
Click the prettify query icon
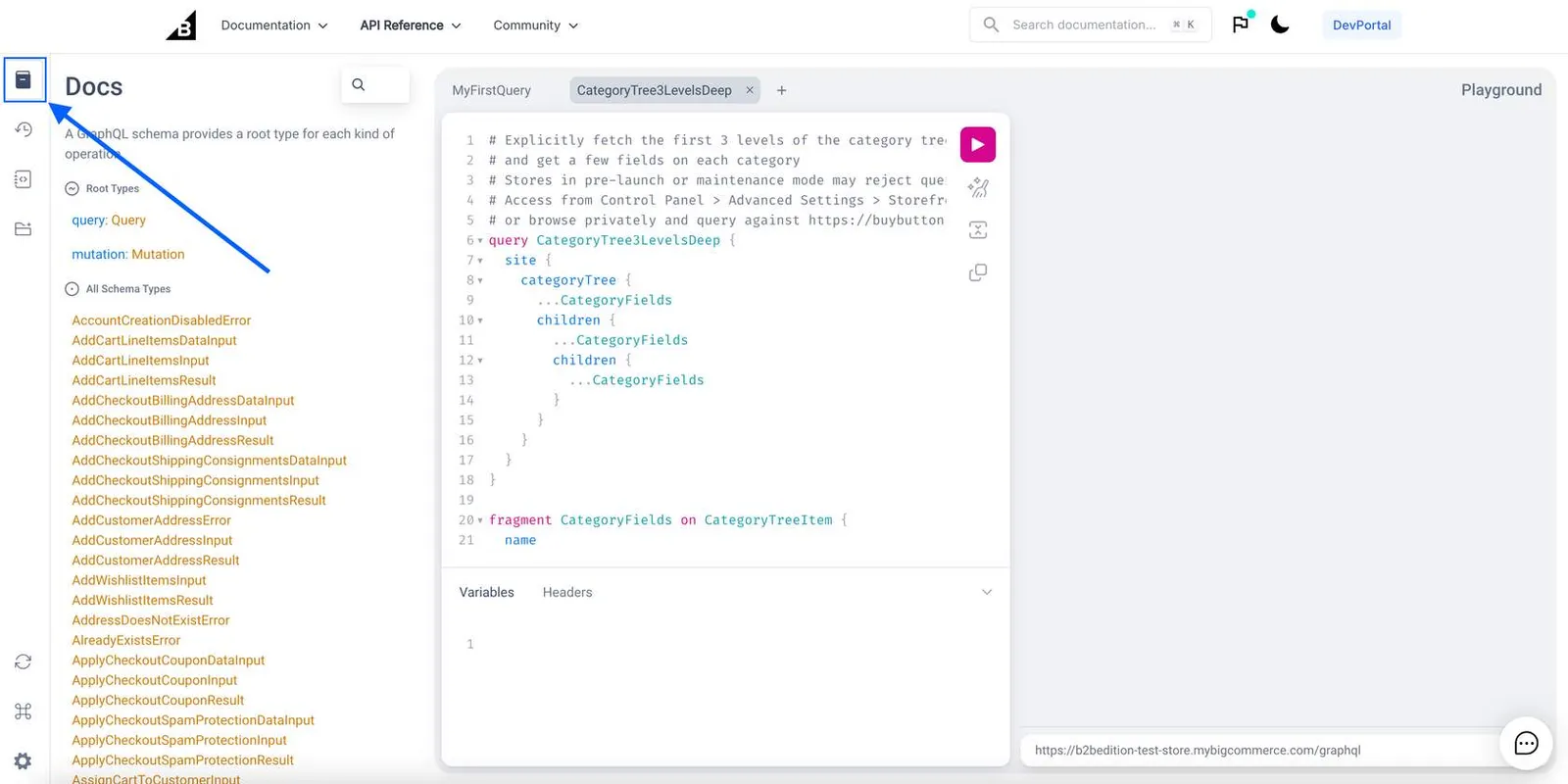click(x=978, y=187)
